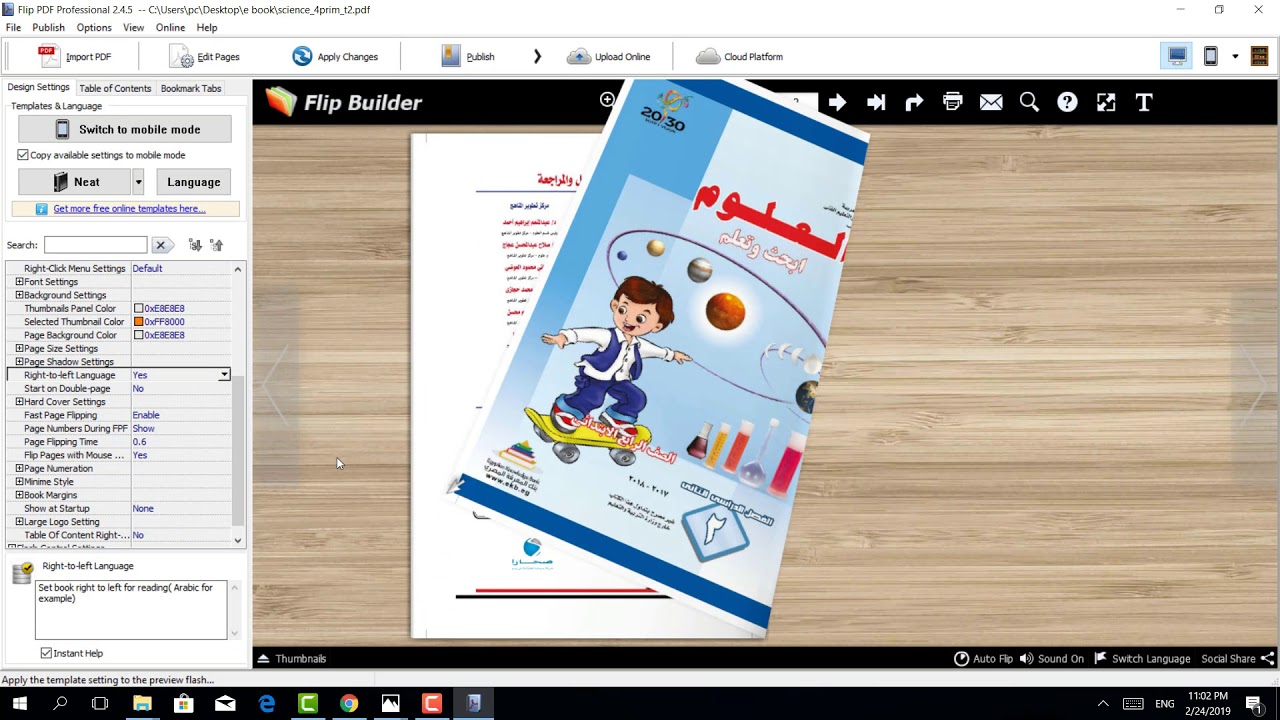Toggle the Instant Help checkbox
The height and width of the screenshot is (720, 1280).
click(x=46, y=653)
